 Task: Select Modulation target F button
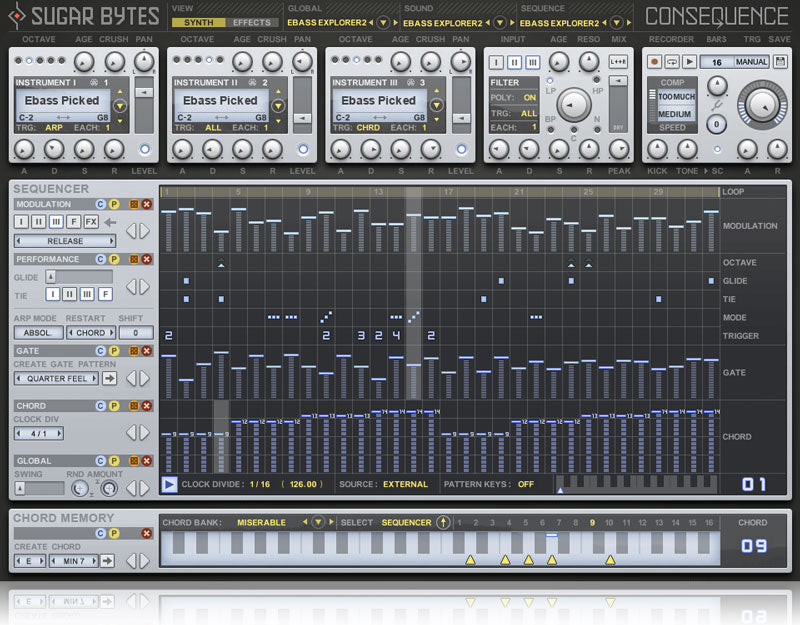[x=74, y=222]
